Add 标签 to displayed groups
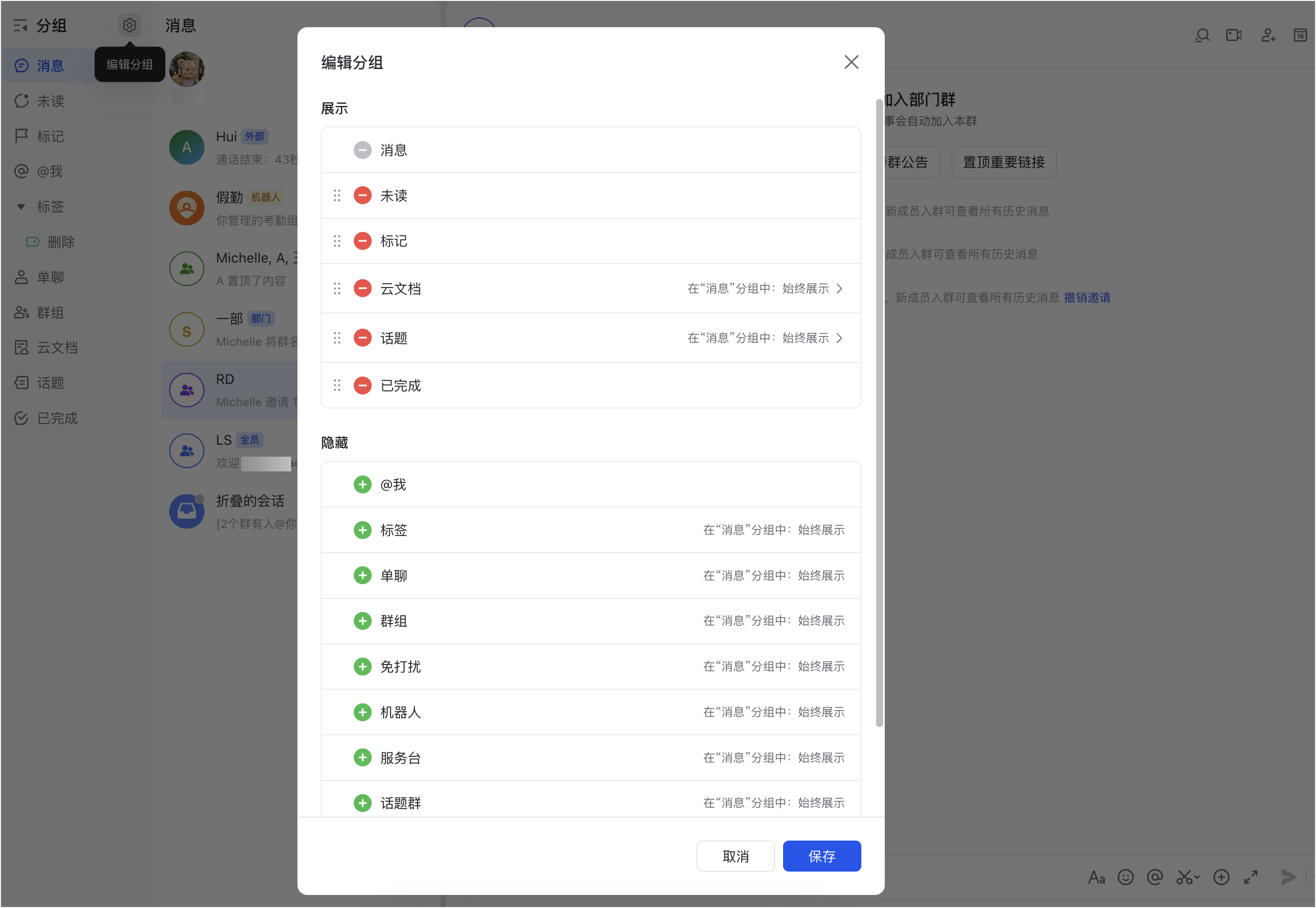Image resolution: width=1316 pixels, height=908 pixels. click(362, 530)
